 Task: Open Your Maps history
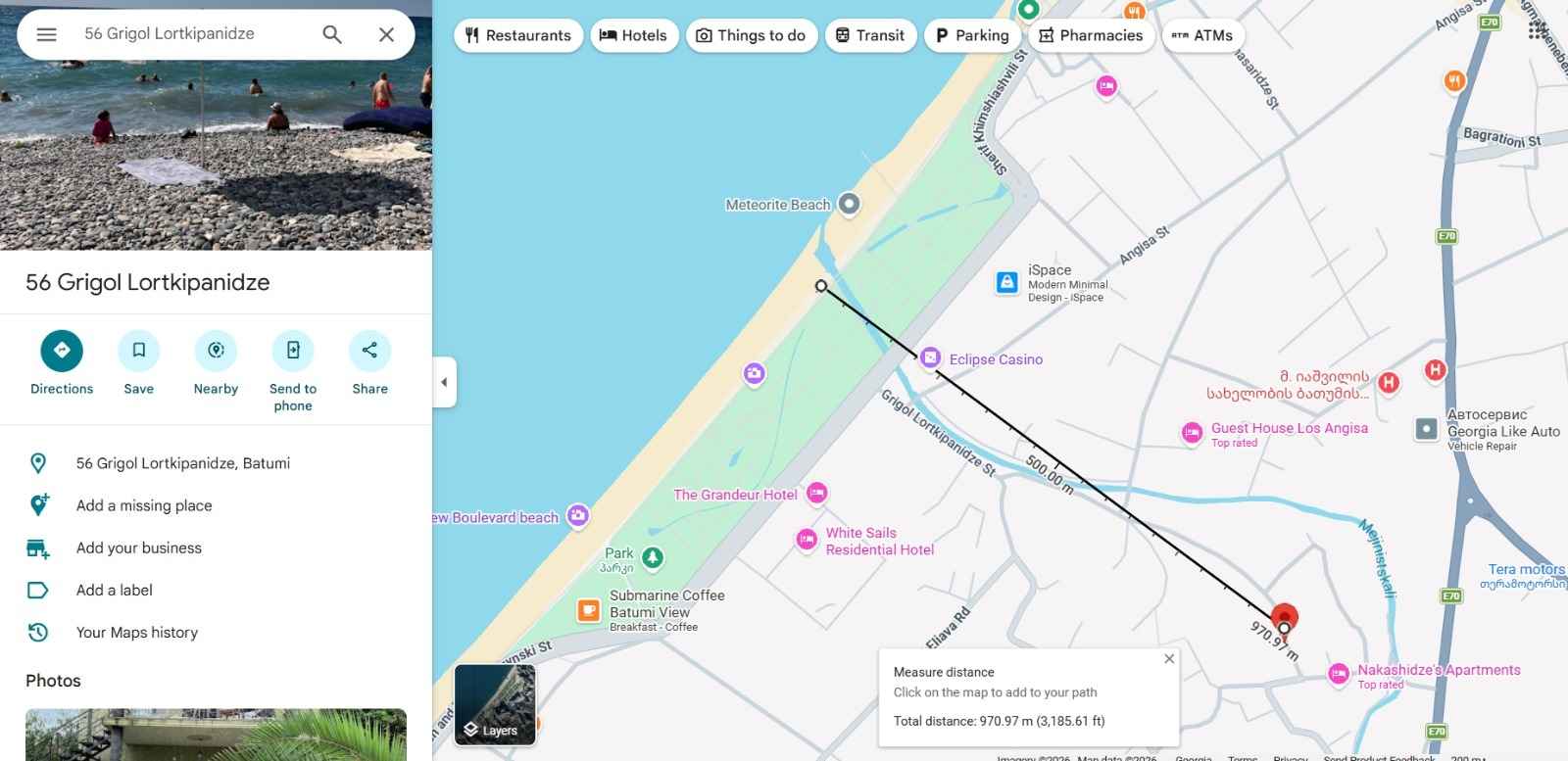click(x=137, y=633)
